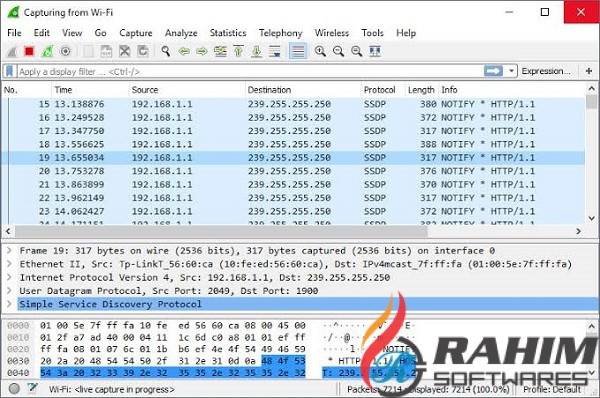Click the grey Start capture shark fin icon
Image resolution: width=600 pixels, height=398 pixels.
click(x=12, y=51)
